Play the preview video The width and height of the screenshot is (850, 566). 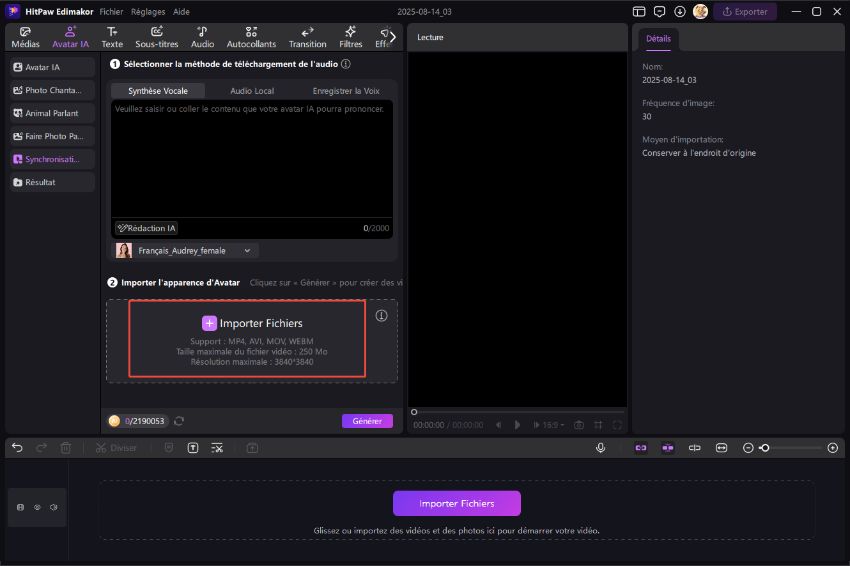[x=517, y=425]
